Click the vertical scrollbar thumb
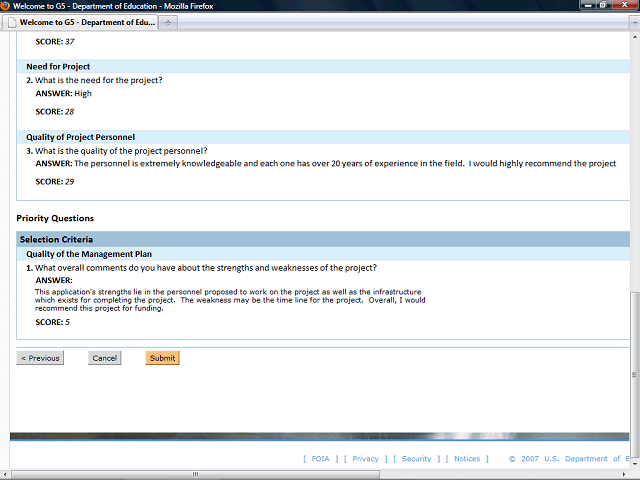Viewport: 640px width, 480px height. click(x=635, y=376)
